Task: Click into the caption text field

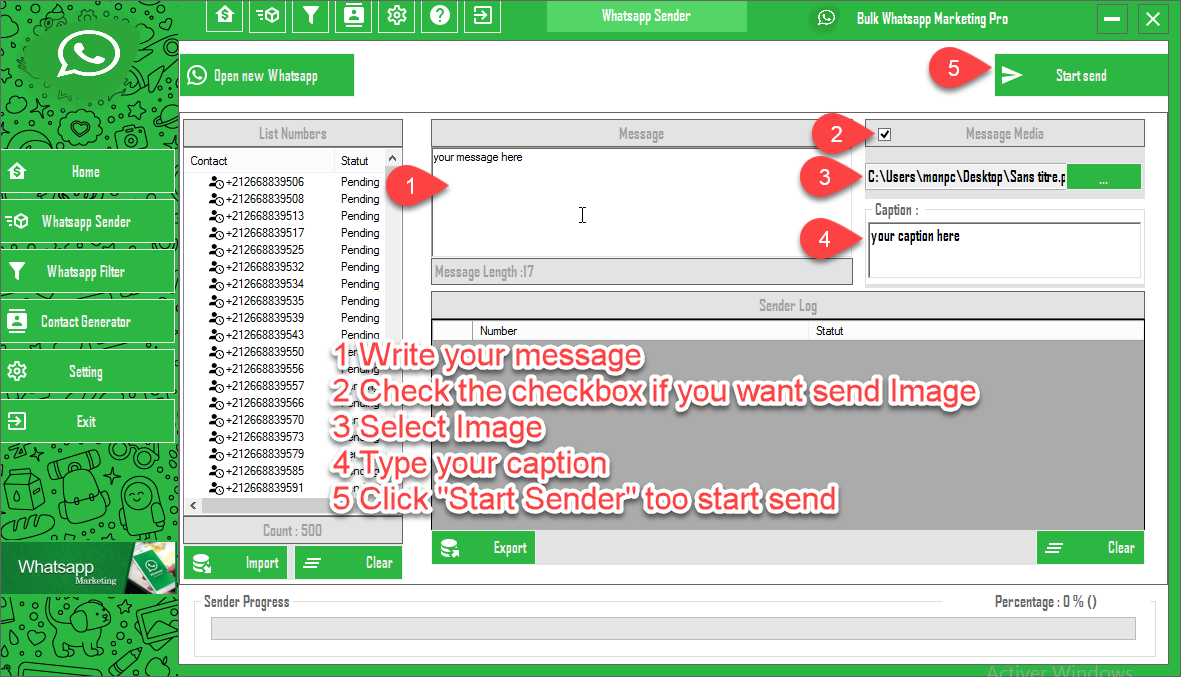Action: click(1004, 250)
